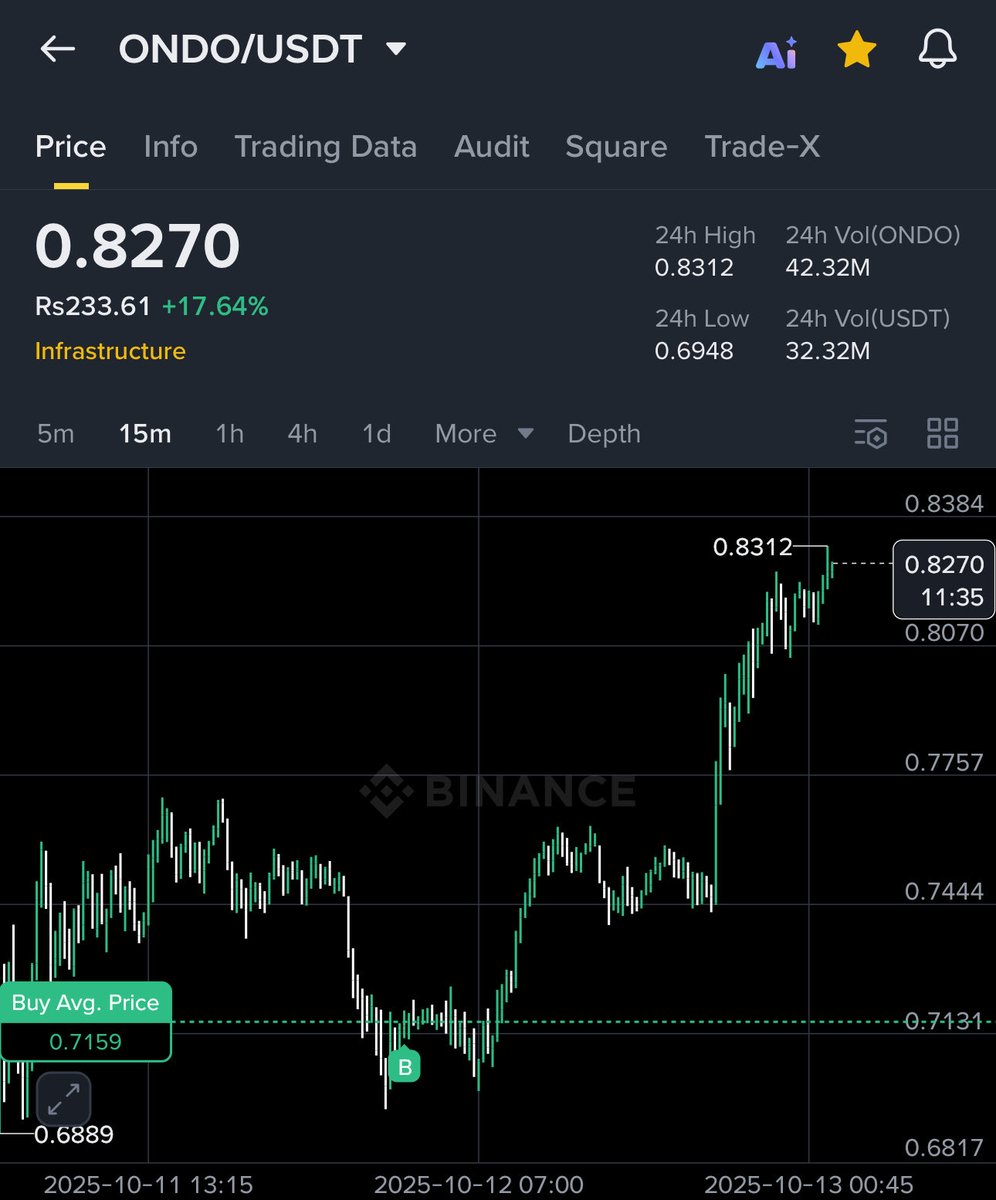The height and width of the screenshot is (1200, 996).
Task: Tap the ONDO/USDT pair title
Action: click(x=240, y=49)
